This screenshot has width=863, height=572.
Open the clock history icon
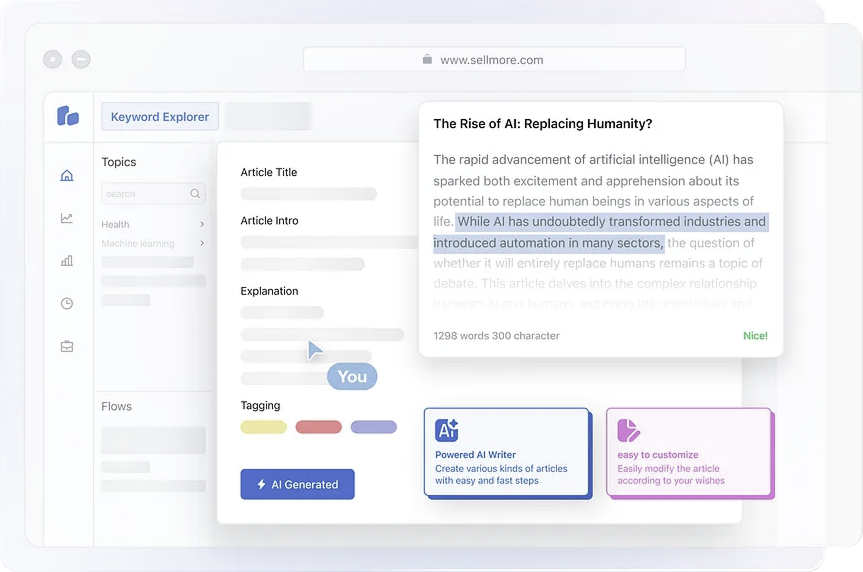pyautogui.click(x=67, y=303)
